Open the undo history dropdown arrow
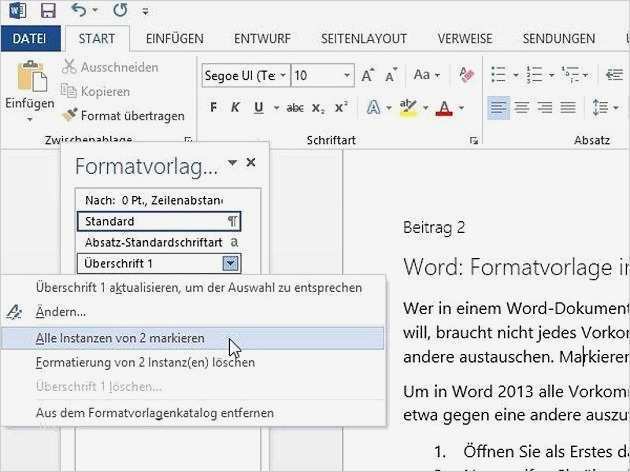Image resolution: width=630 pixels, height=472 pixels. [x=95, y=11]
